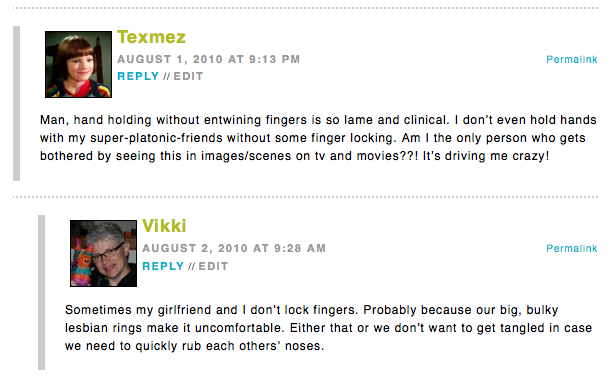Edit the comment posted by Texmez

188,76
